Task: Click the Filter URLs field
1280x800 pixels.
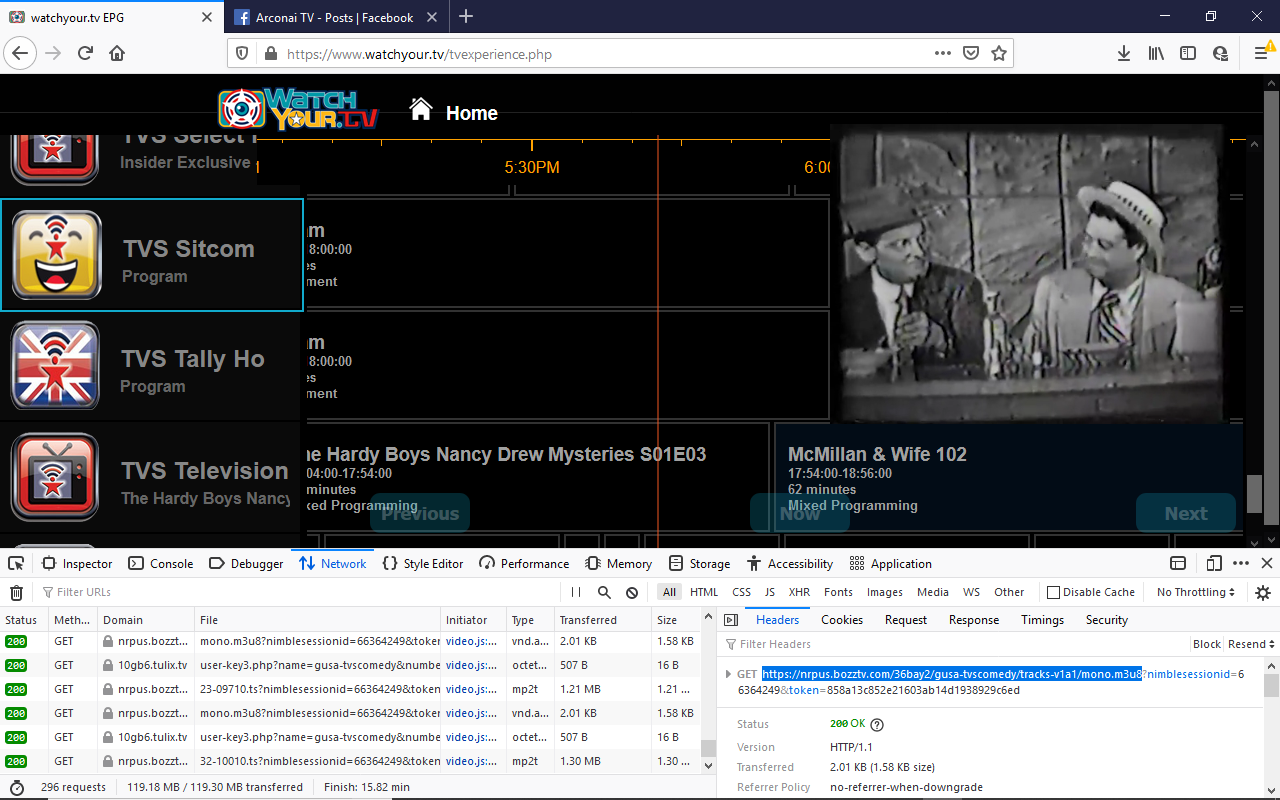Action: point(298,592)
